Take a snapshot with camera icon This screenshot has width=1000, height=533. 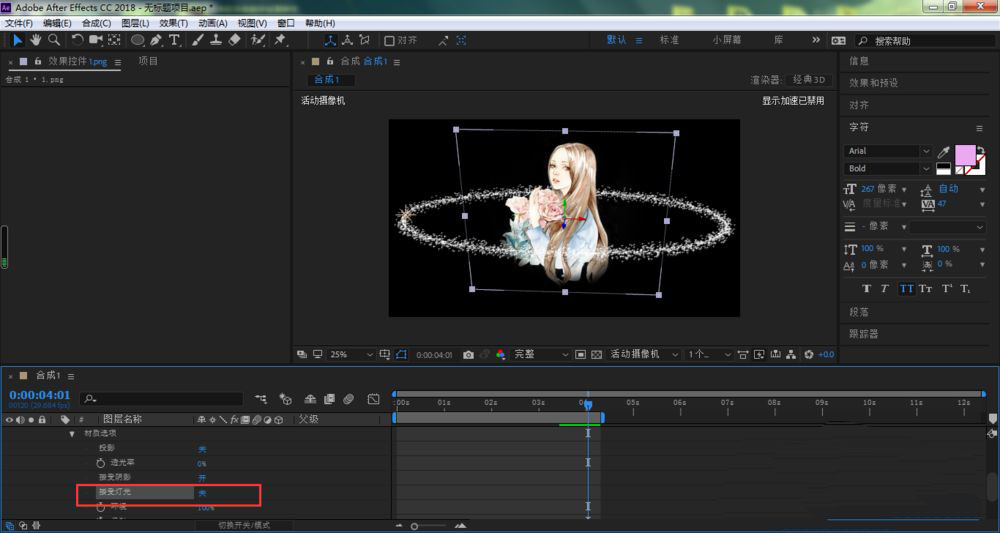[x=468, y=354]
